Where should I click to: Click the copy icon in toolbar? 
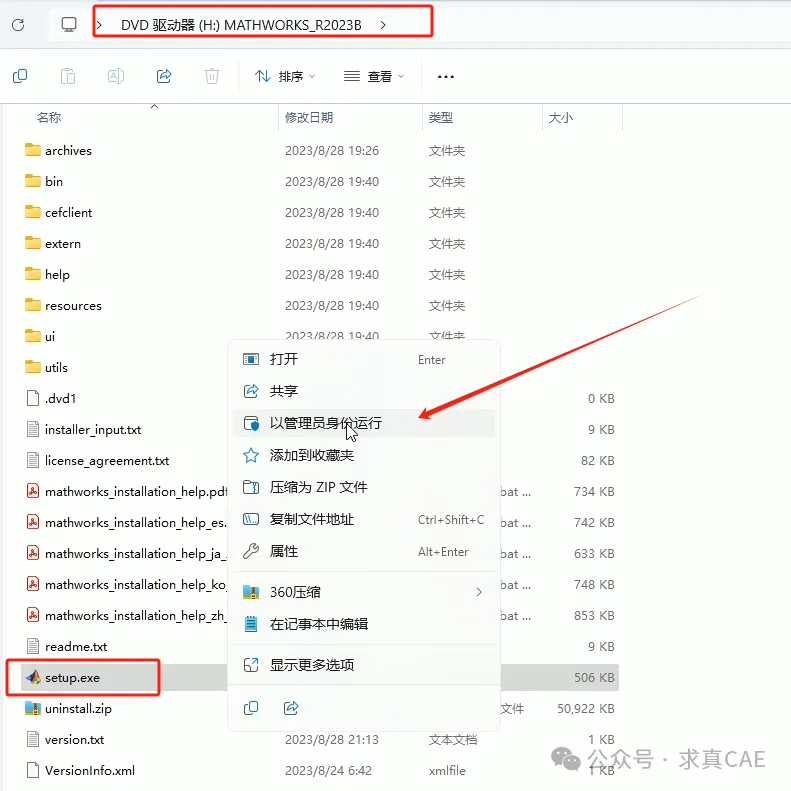click(x=20, y=76)
